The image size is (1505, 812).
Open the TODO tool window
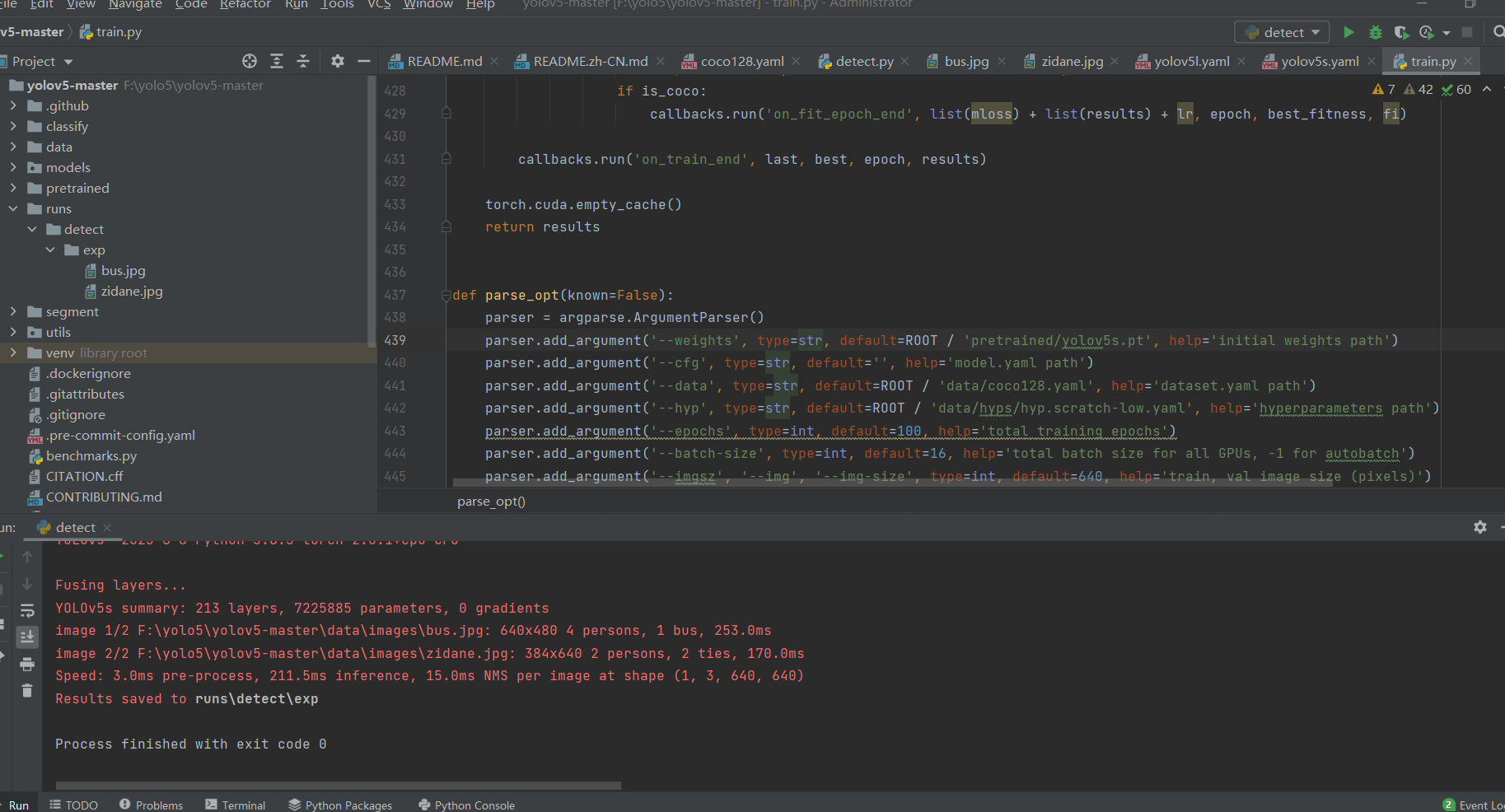tap(73, 805)
